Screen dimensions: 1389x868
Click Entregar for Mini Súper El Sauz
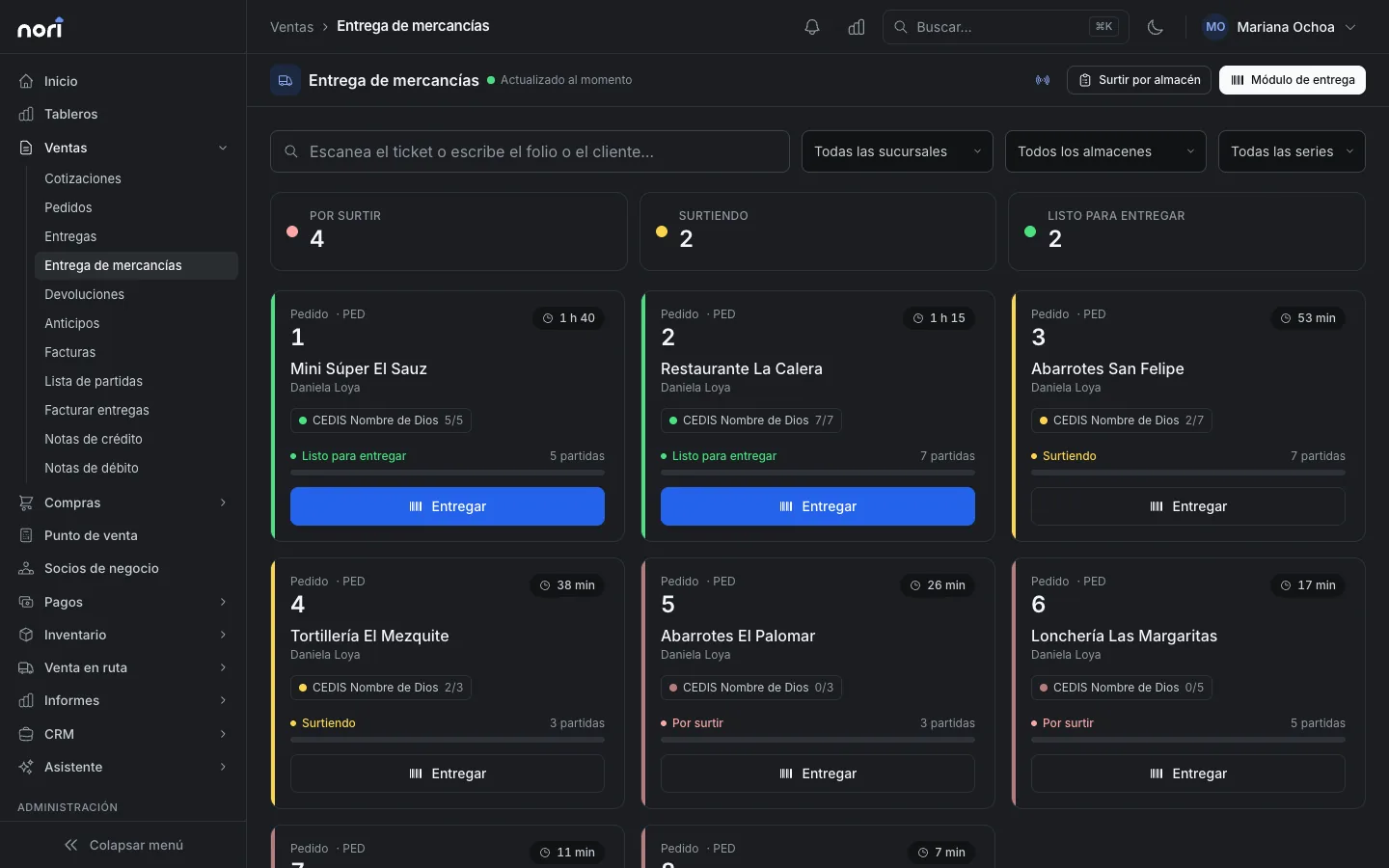[448, 506]
